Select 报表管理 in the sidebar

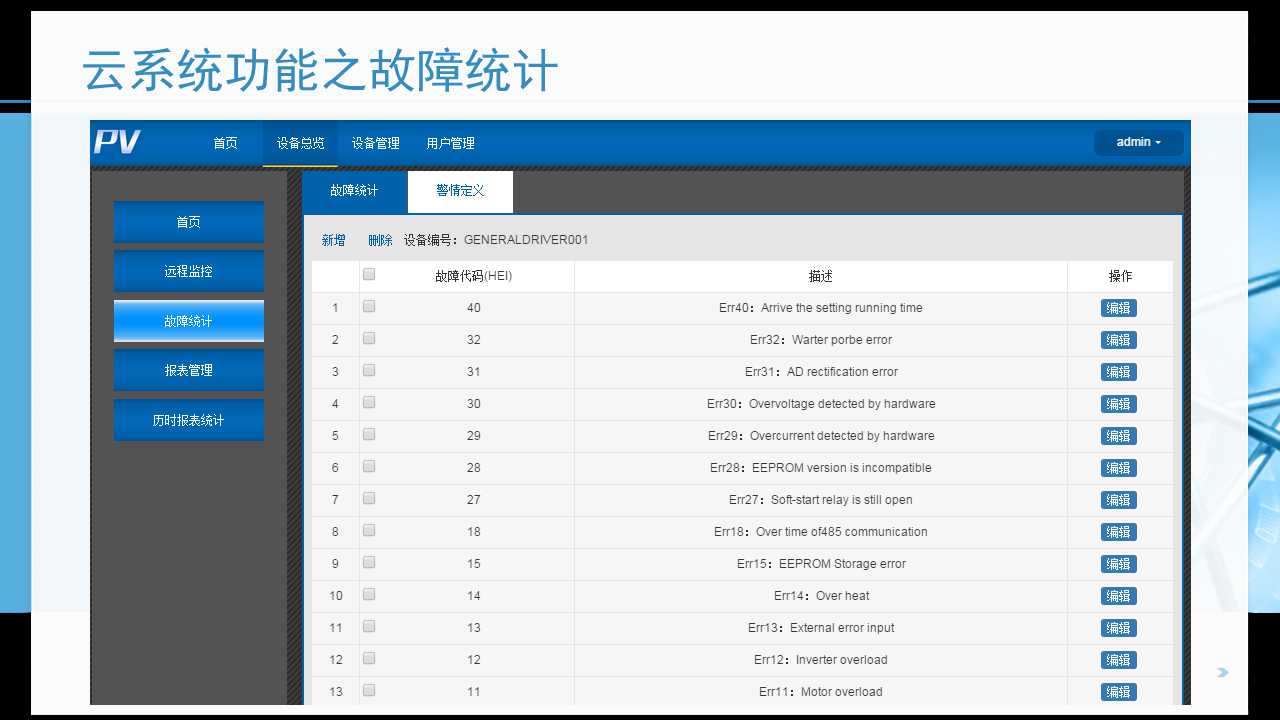coord(189,370)
